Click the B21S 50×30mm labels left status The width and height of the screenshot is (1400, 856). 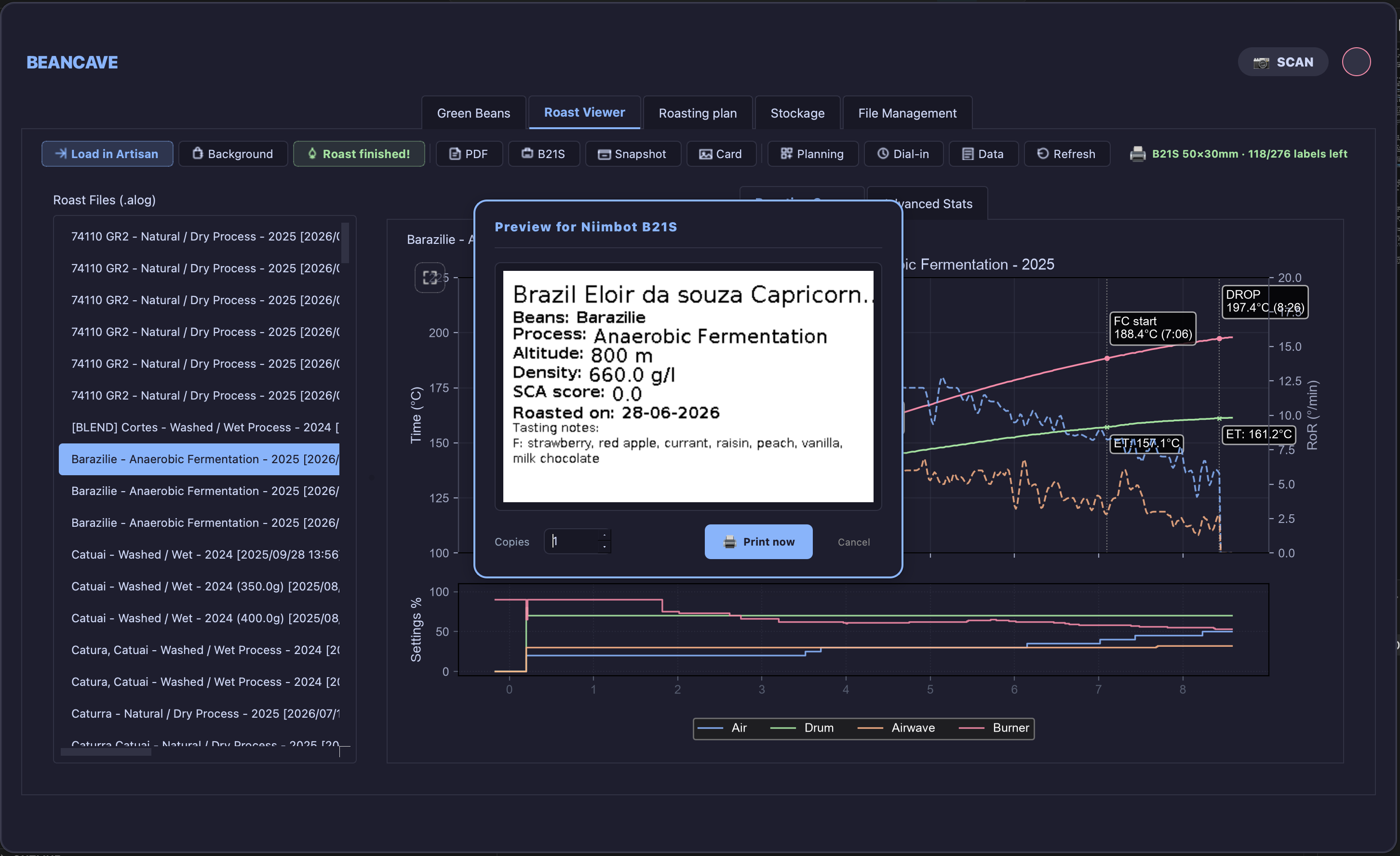coord(1249,154)
